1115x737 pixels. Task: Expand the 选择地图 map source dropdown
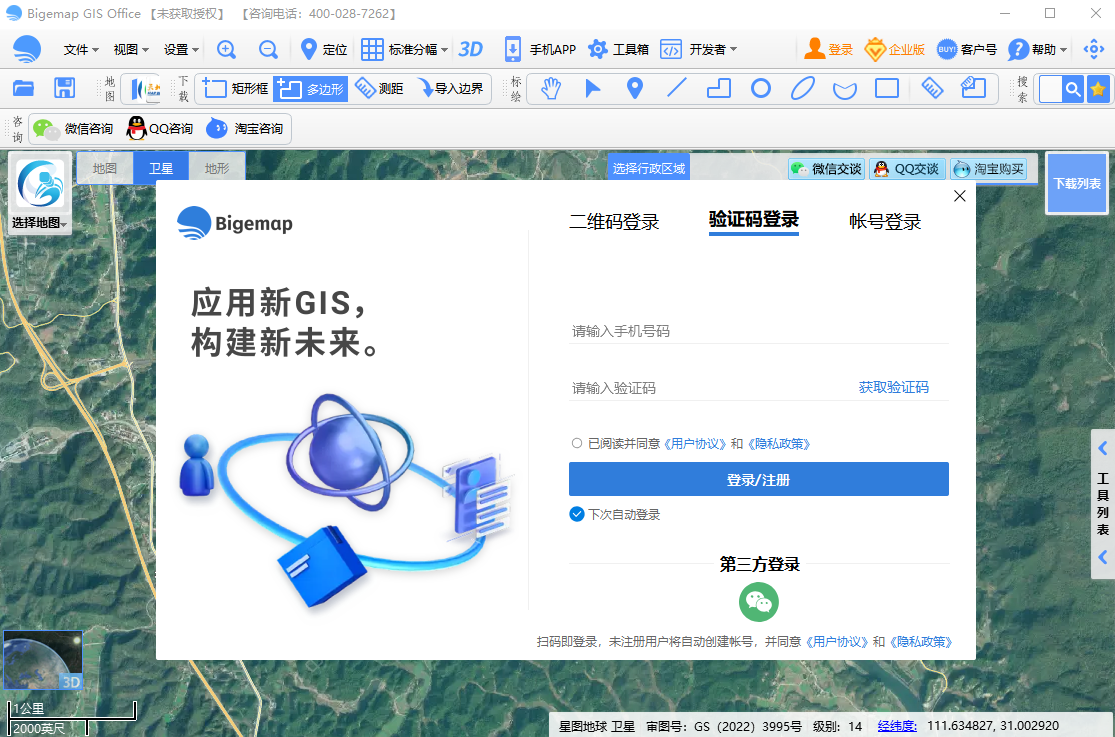pyautogui.click(x=40, y=222)
